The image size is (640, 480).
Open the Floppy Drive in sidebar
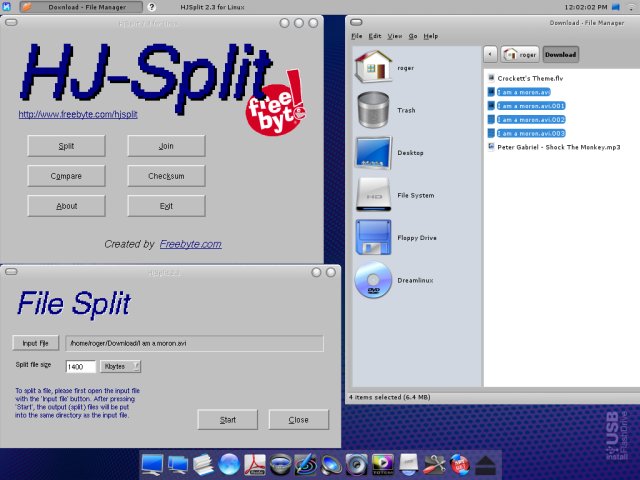416,238
